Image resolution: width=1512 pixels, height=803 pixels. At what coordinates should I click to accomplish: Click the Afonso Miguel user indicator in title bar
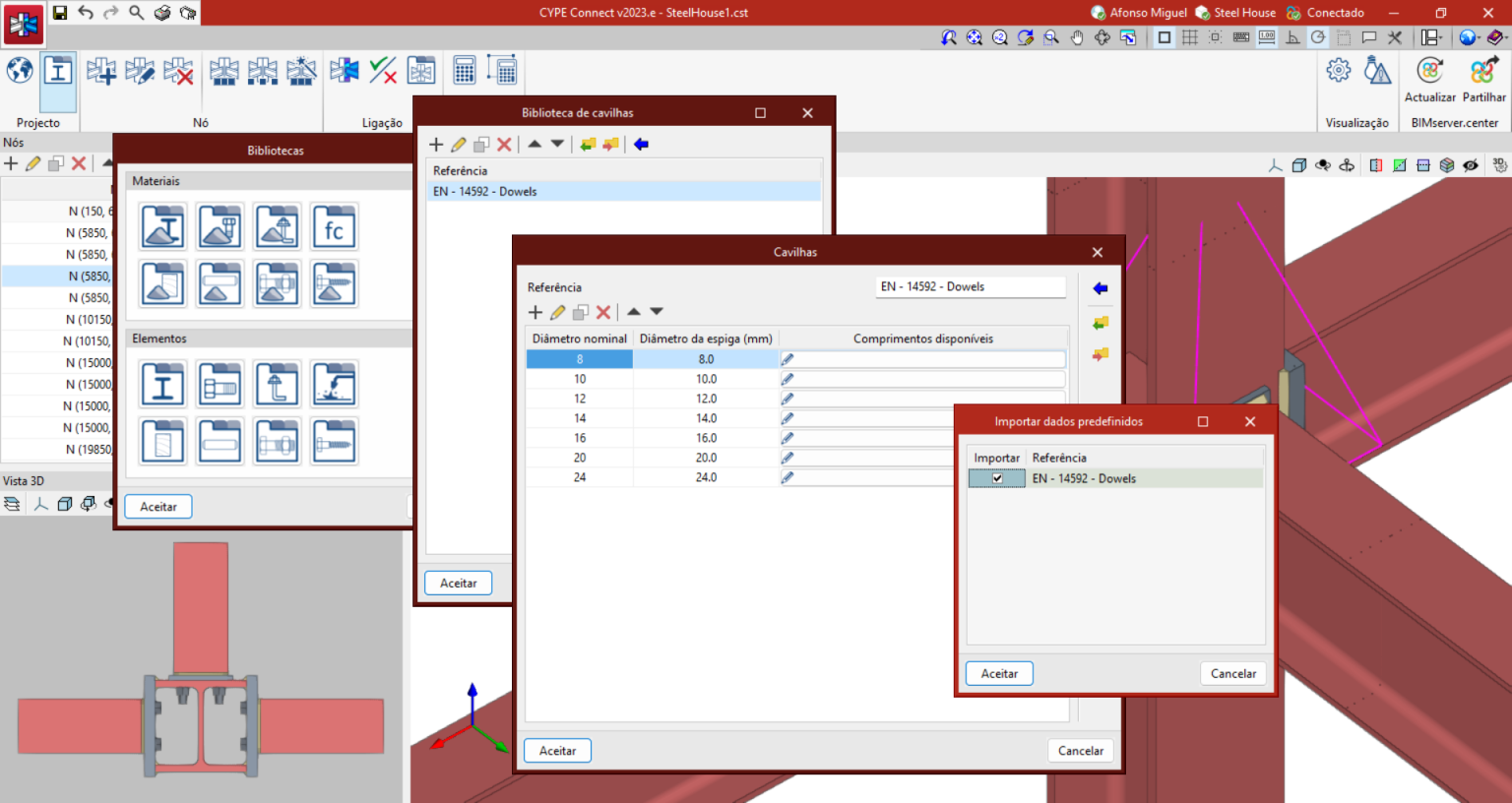pos(1139,13)
